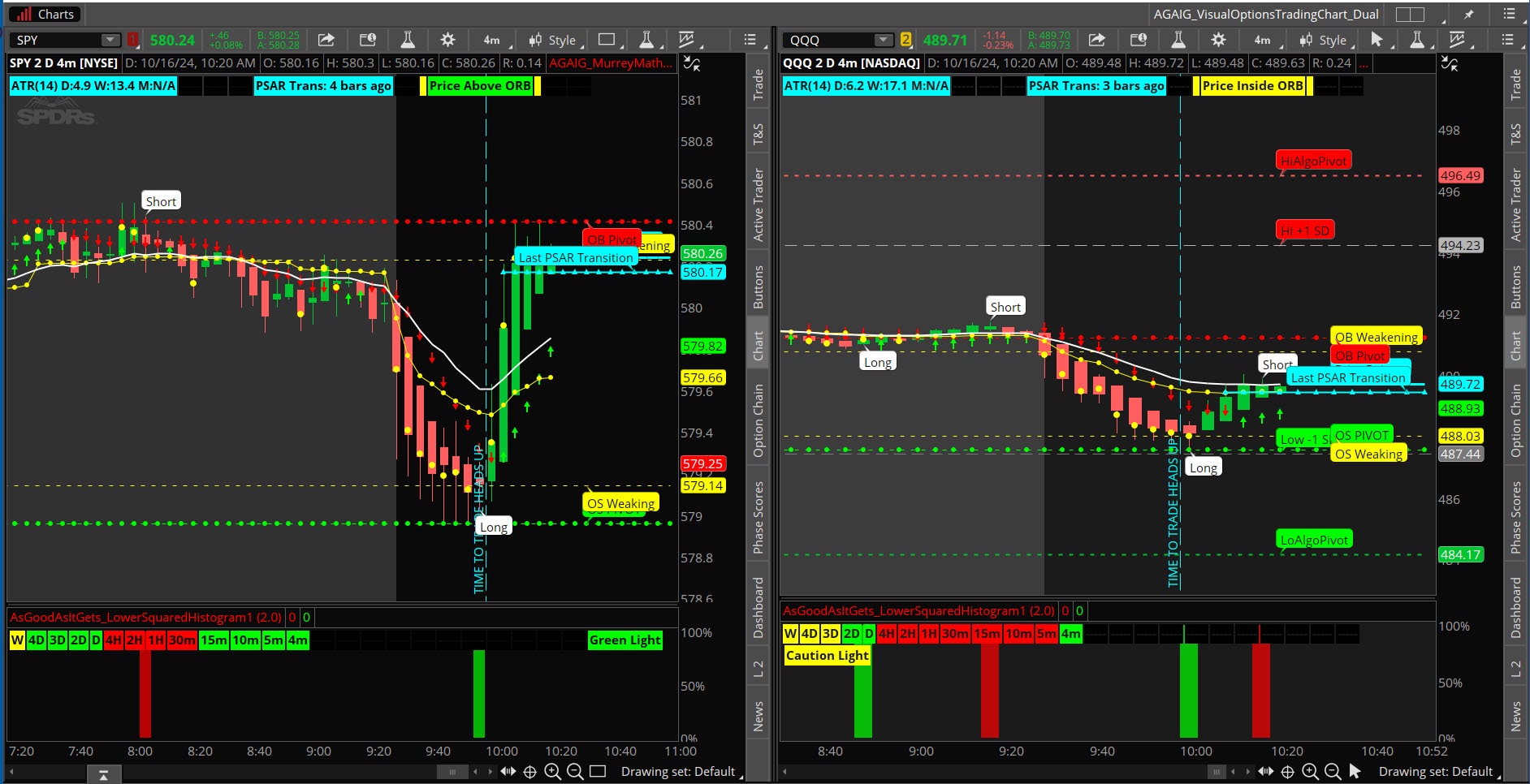
Task: Click SPY price 580.24
Action: (x=172, y=40)
